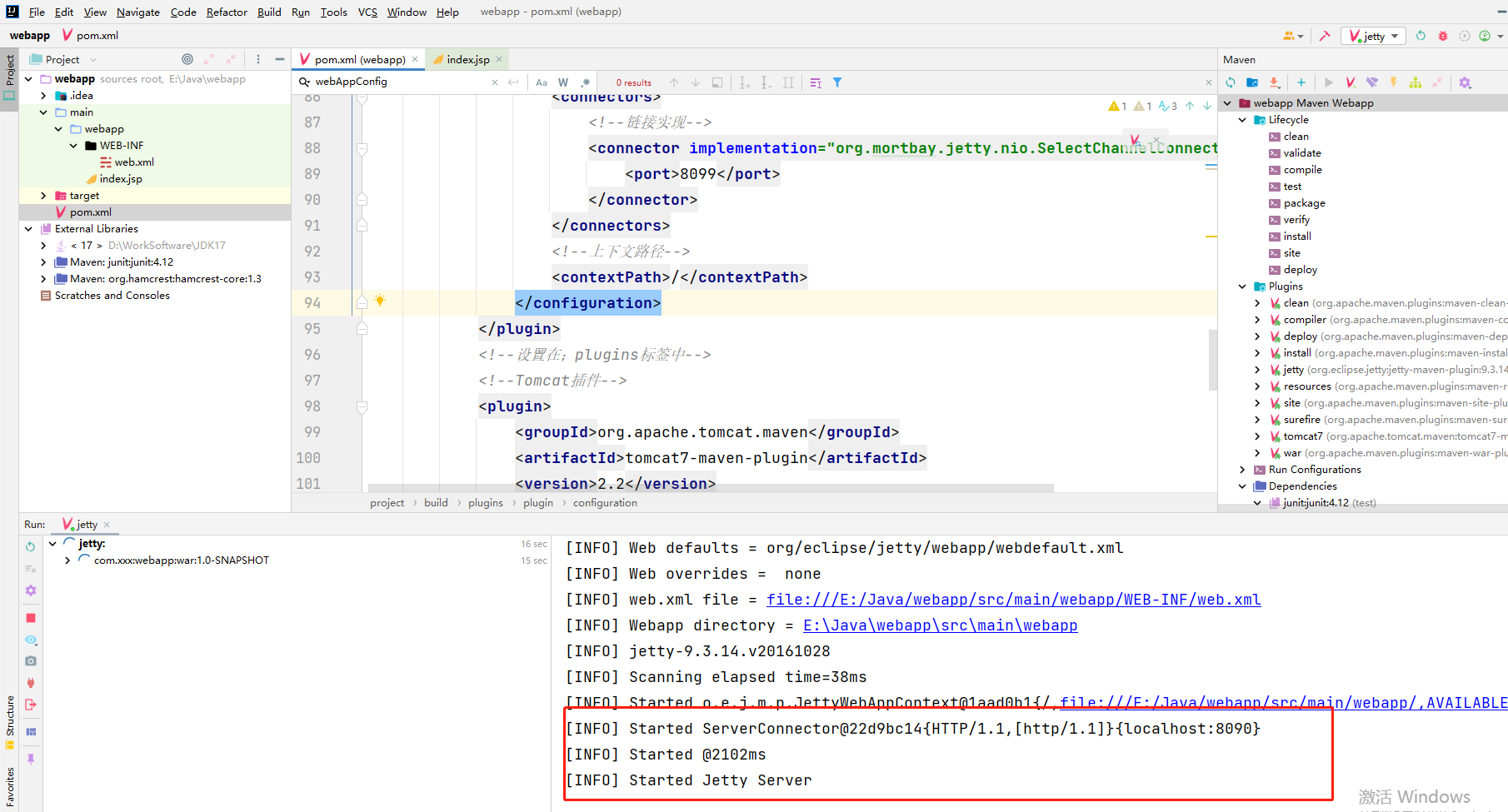Go to previous search occurrence arrow
This screenshot has width=1508, height=812.
pos(674,82)
